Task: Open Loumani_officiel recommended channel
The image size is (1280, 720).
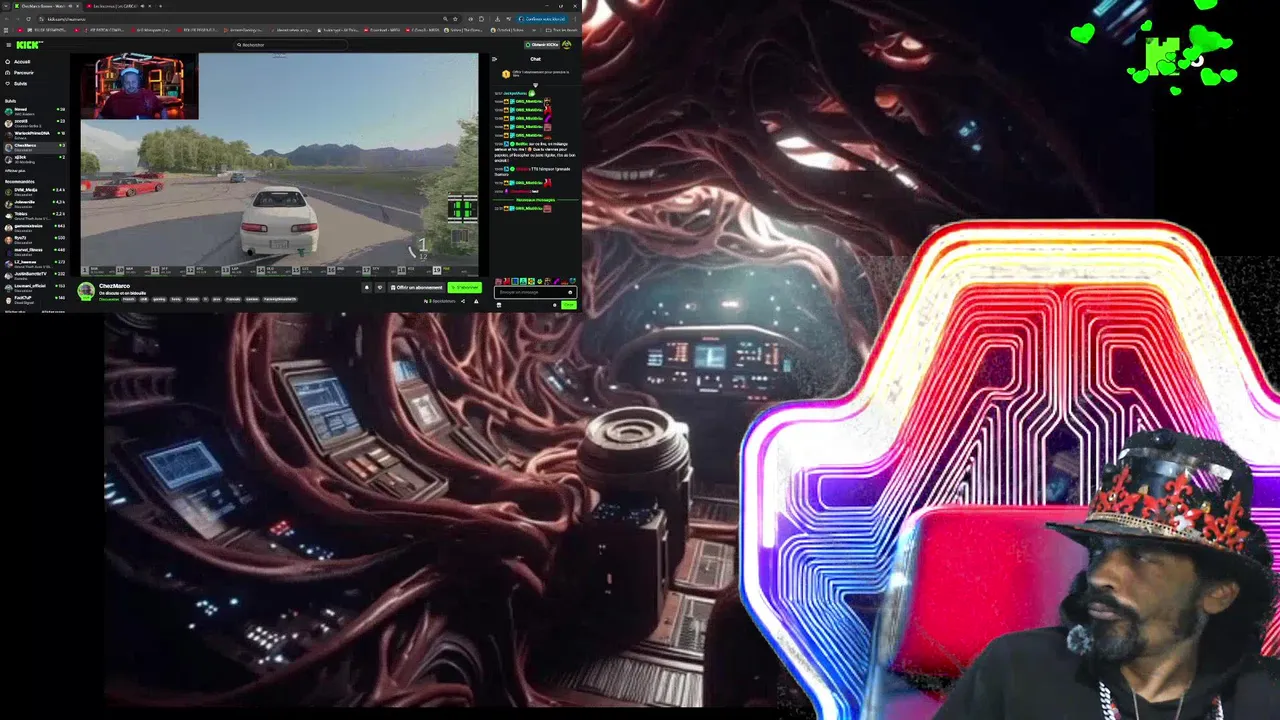Action: [35, 286]
